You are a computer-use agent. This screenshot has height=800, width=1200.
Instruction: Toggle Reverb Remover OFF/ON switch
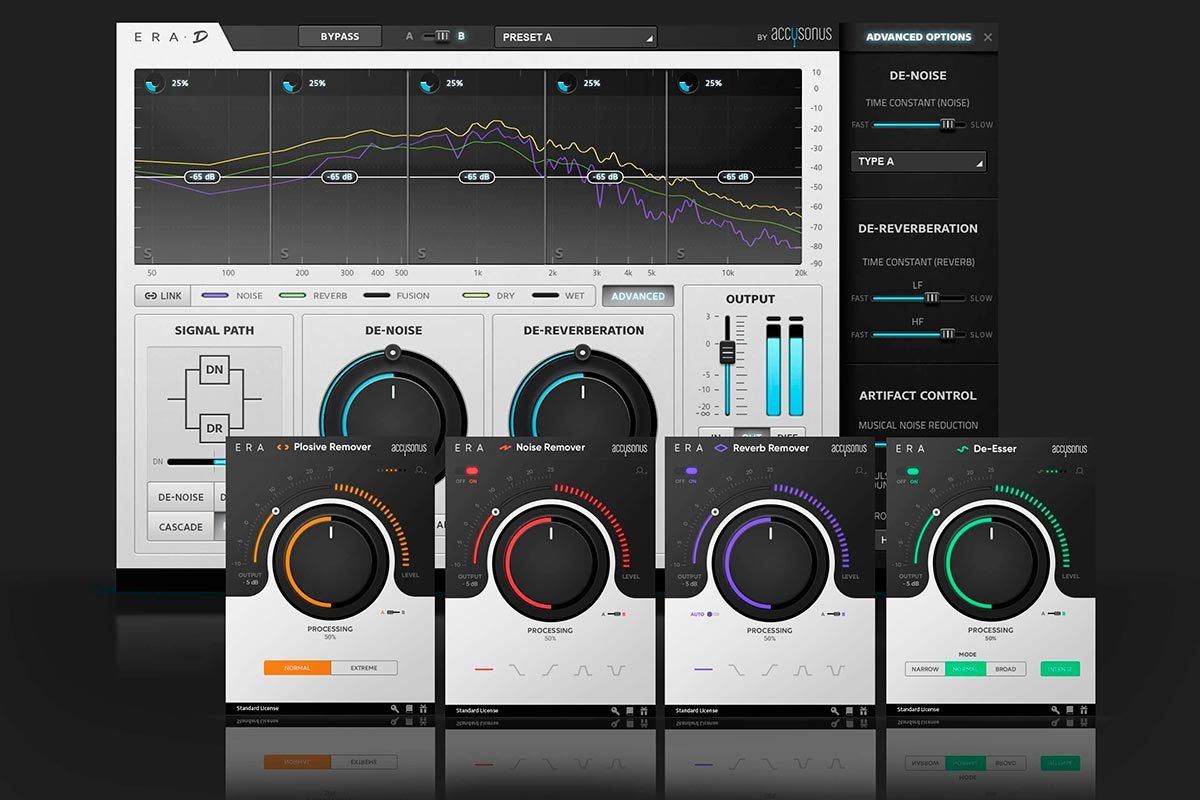[x=686, y=471]
